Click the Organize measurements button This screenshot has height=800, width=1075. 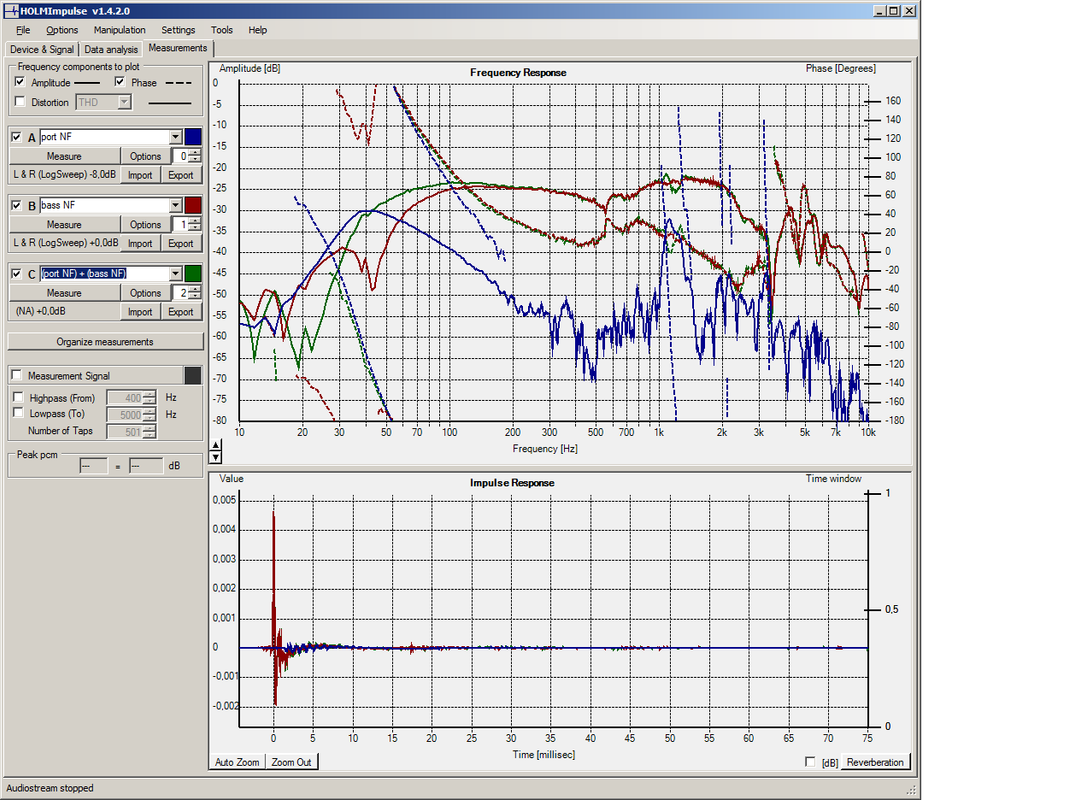tap(105, 342)
